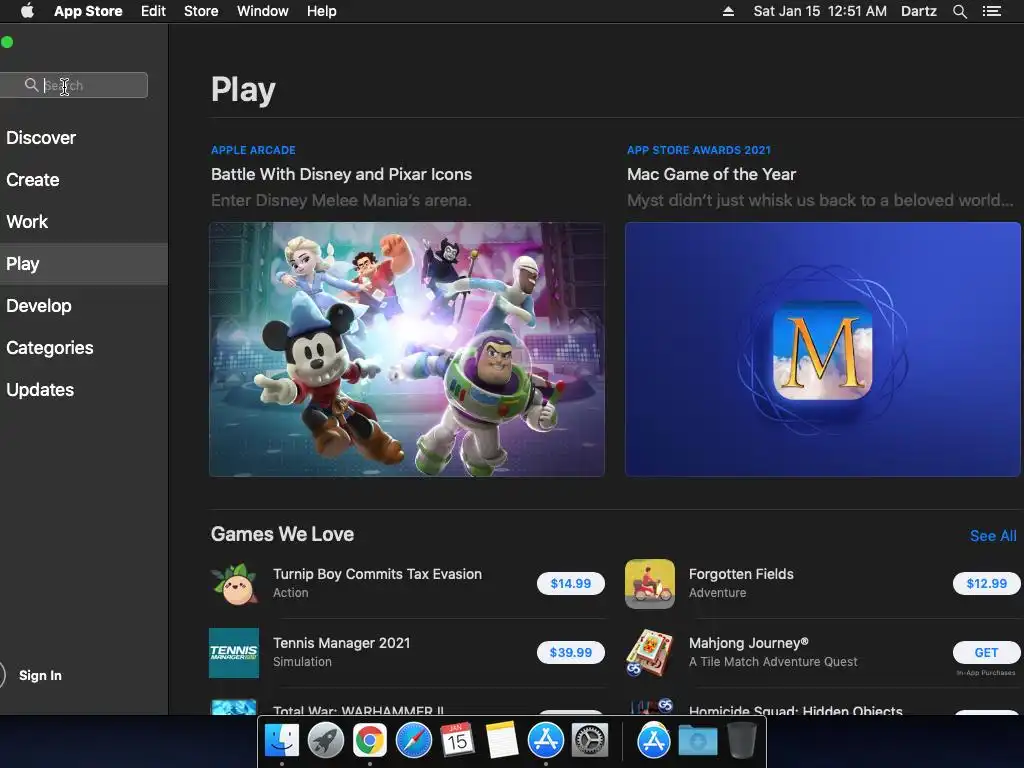Go to the Create section
This screenshot has height=768, width=1024.
point(33,180)
